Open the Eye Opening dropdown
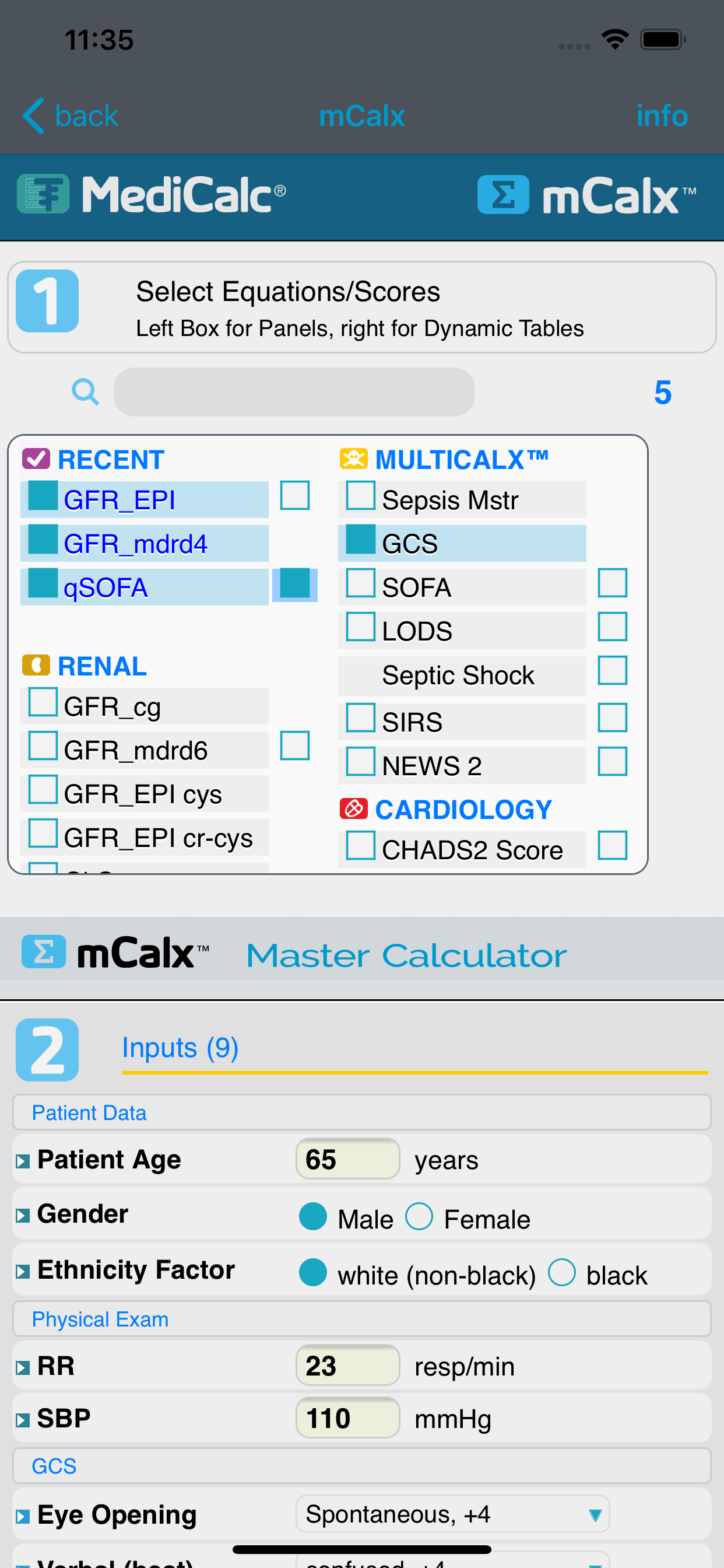The height and width of the screenshot is (1568, 724). coord(452,1513)
